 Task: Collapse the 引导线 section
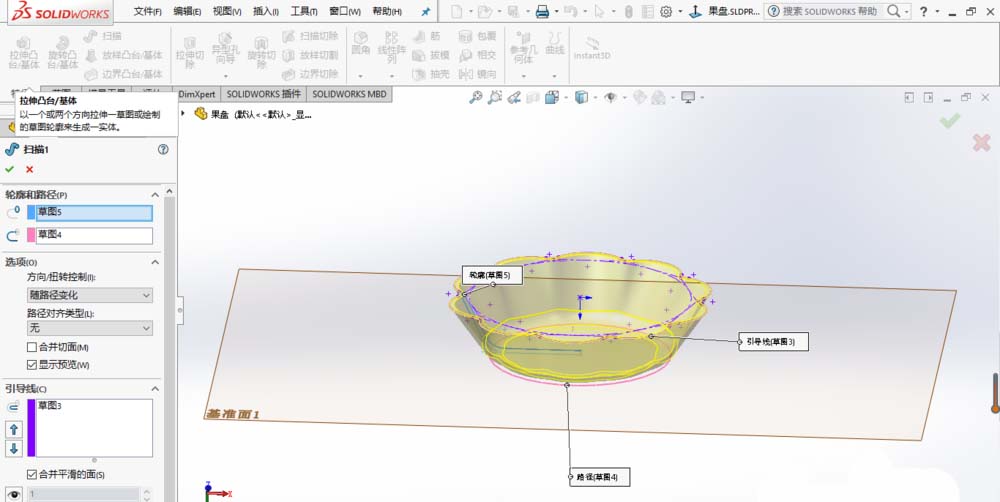(x=155, y=388)
